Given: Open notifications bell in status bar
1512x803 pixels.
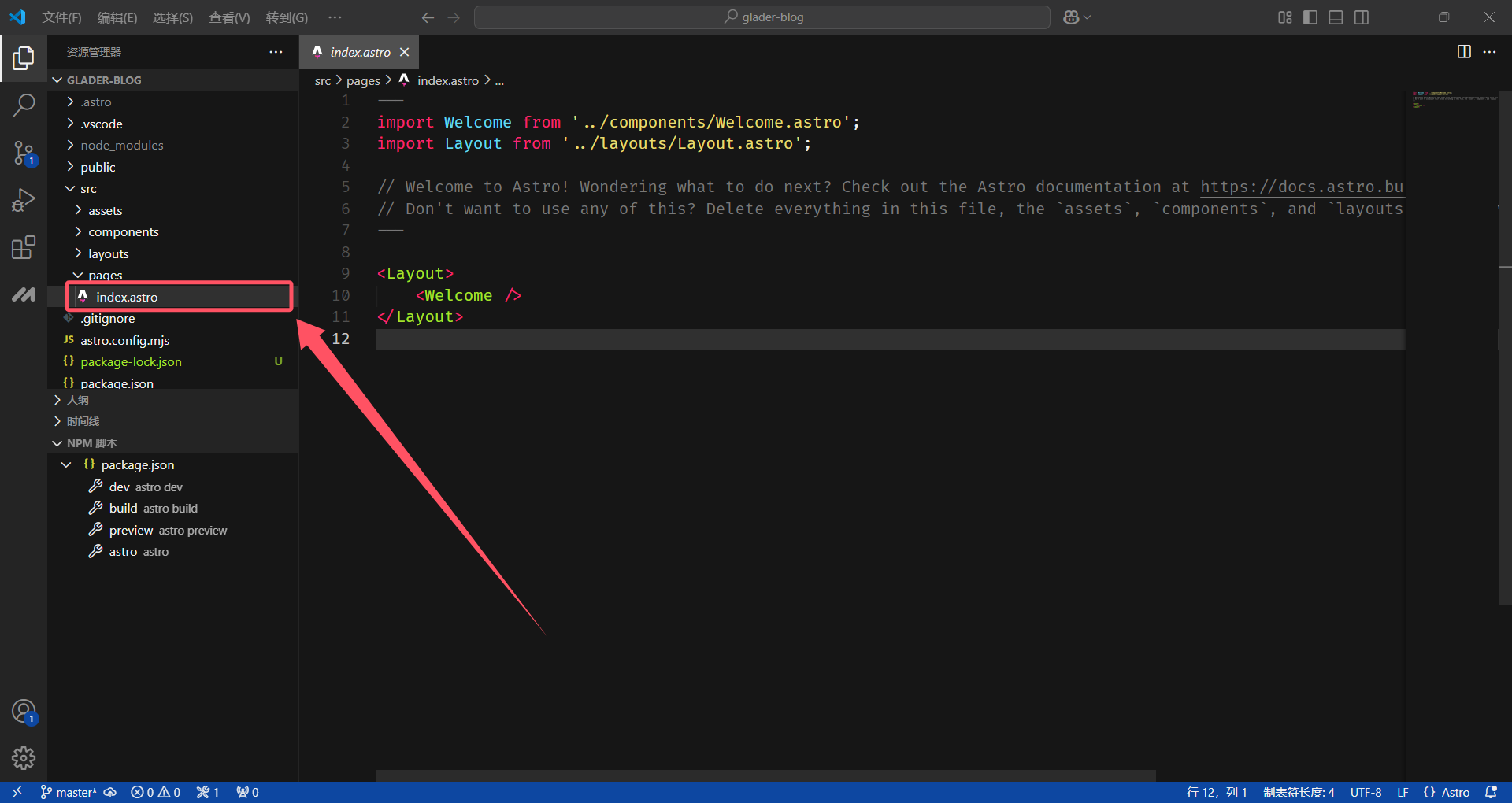Looking at the screenshot, I should click(1491, 792).
